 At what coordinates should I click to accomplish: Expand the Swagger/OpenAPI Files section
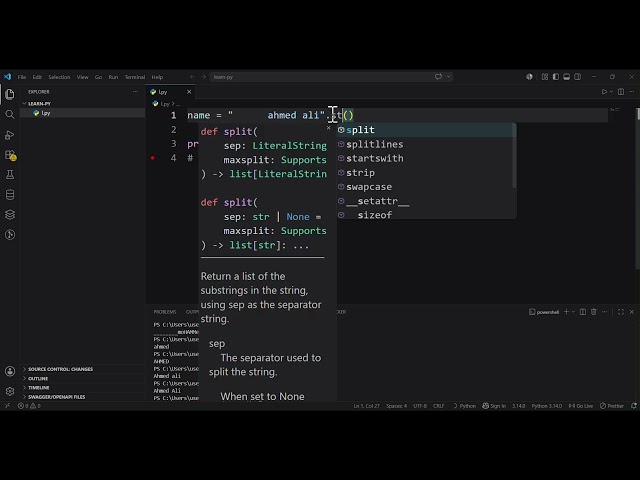(56, 397)
